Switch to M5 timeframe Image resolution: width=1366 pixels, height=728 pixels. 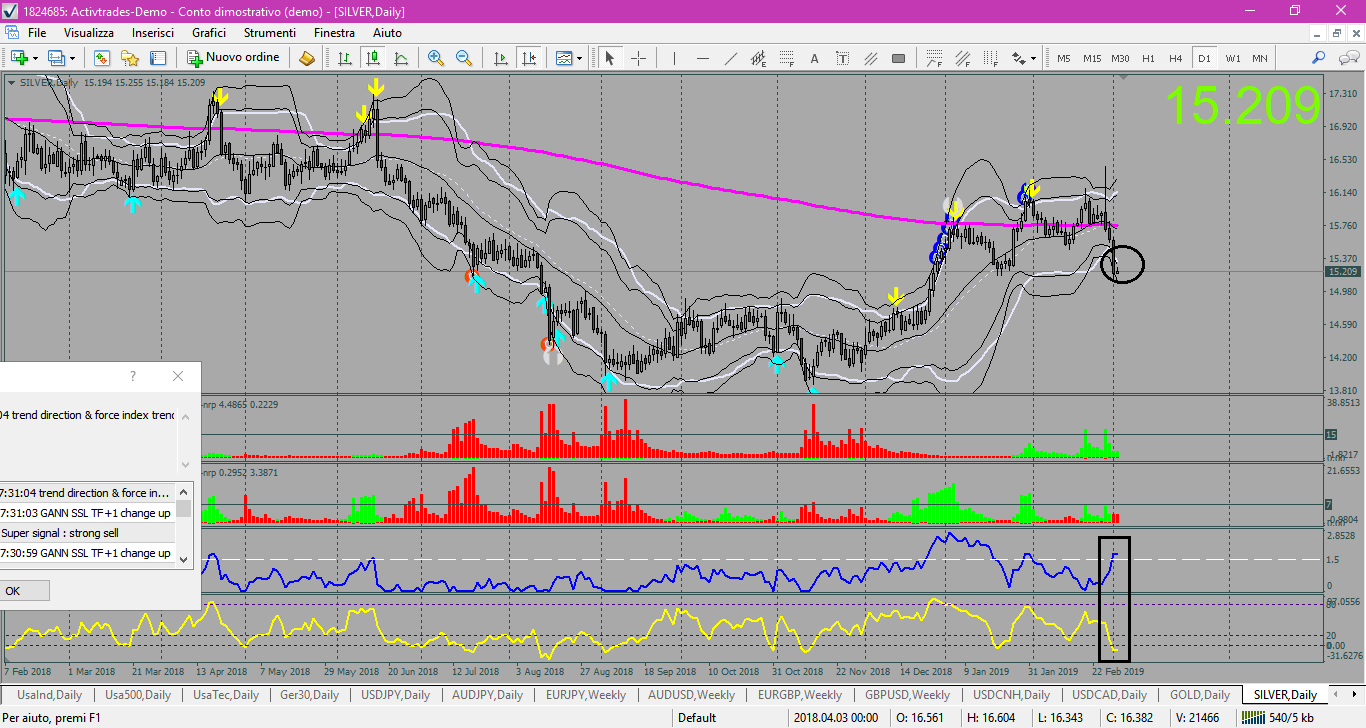click(1063, 58)
